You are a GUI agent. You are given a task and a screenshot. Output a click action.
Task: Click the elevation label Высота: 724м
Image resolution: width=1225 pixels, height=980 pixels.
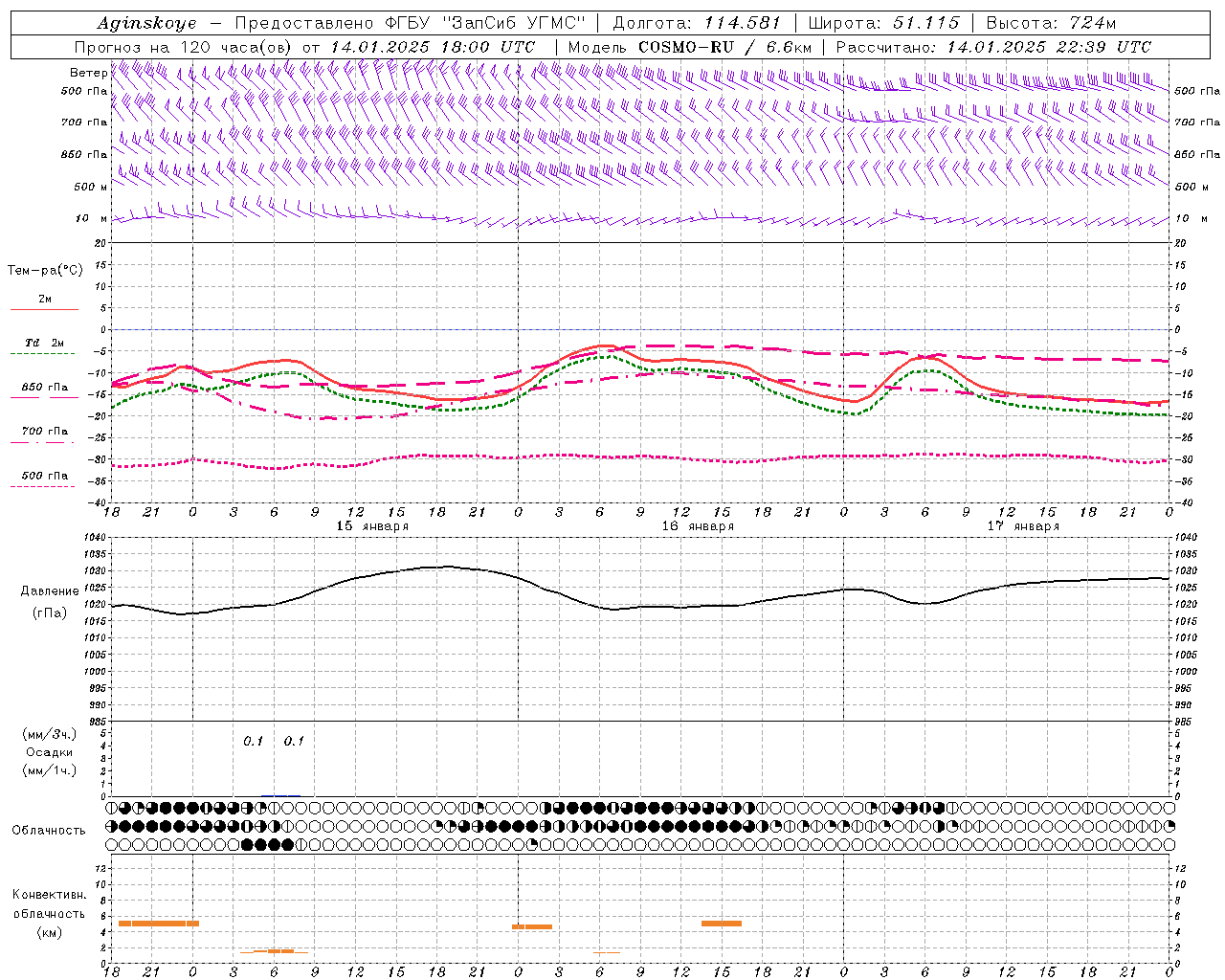[x=1051, y=23]
